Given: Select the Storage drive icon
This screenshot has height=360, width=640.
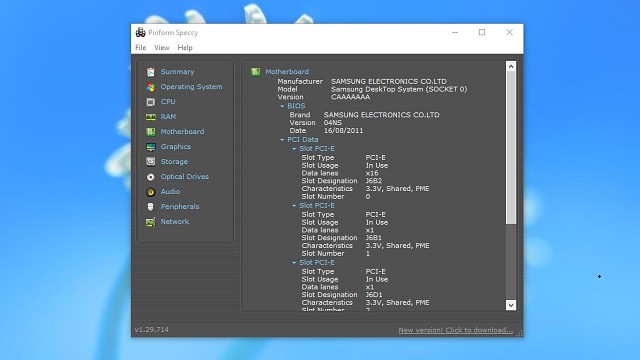Looking at the screenshot, I should pyautogui.click(x=151, y=162).
